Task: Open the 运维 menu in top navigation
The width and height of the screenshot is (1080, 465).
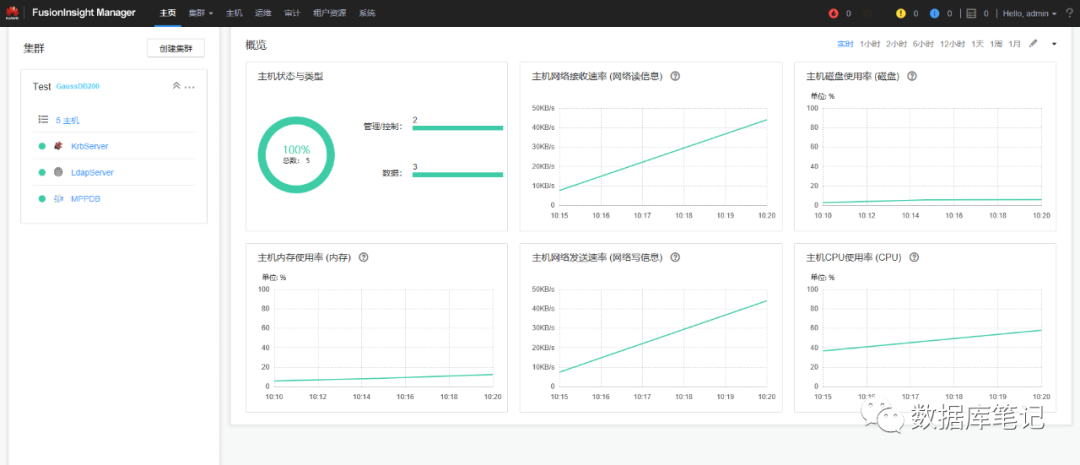Action: click(x=263, y=13)
